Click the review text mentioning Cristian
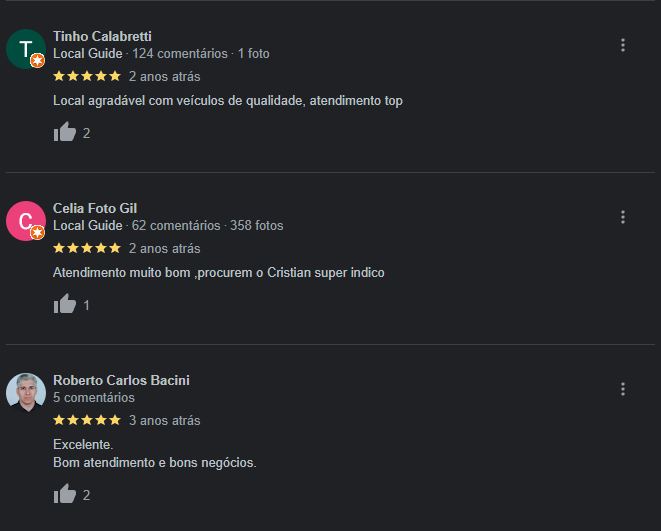Screen dimensions: 661x531 (x=218, y=273)
